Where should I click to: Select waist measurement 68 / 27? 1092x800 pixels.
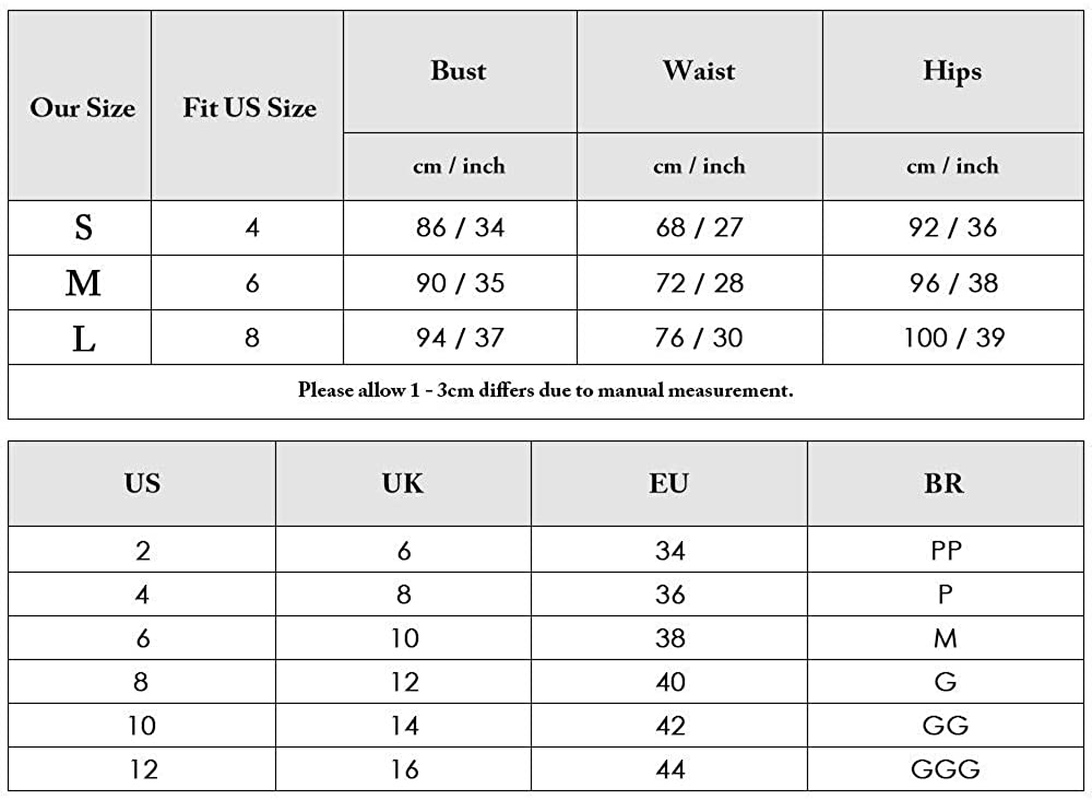(699, 228)
